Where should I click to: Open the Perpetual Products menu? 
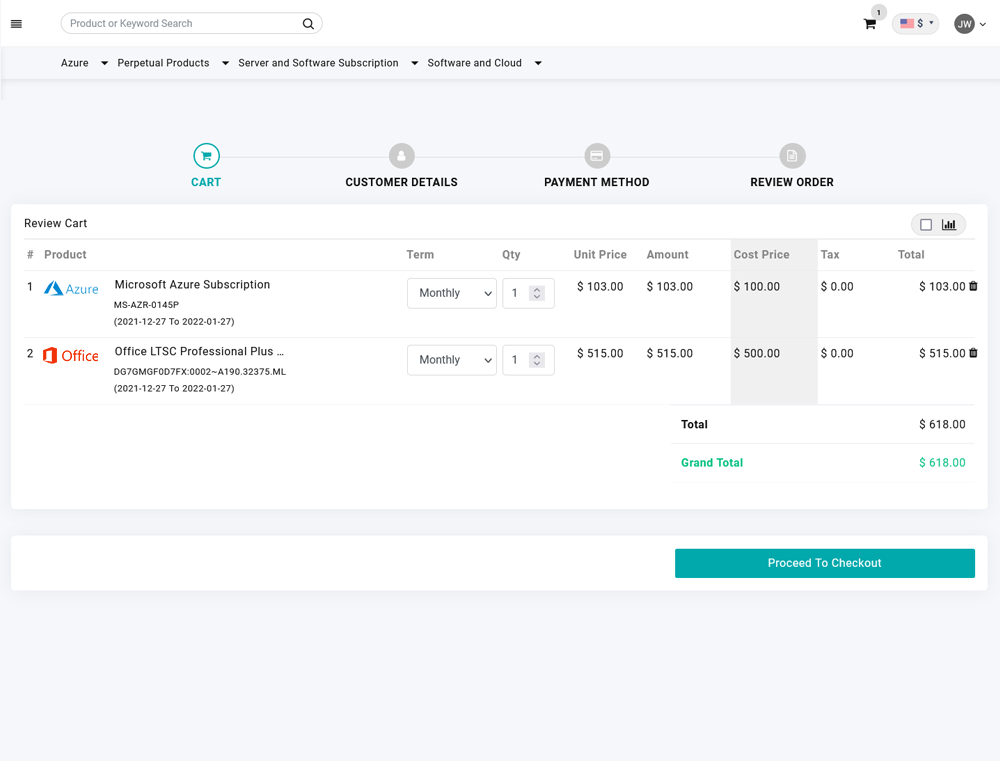tap(172, 63)
